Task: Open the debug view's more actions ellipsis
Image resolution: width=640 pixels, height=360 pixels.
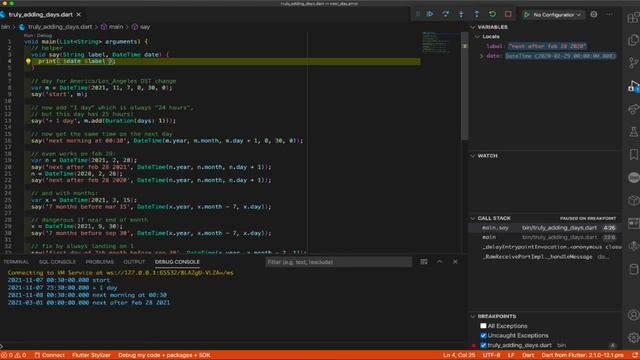Action: [x=609, y=14]
